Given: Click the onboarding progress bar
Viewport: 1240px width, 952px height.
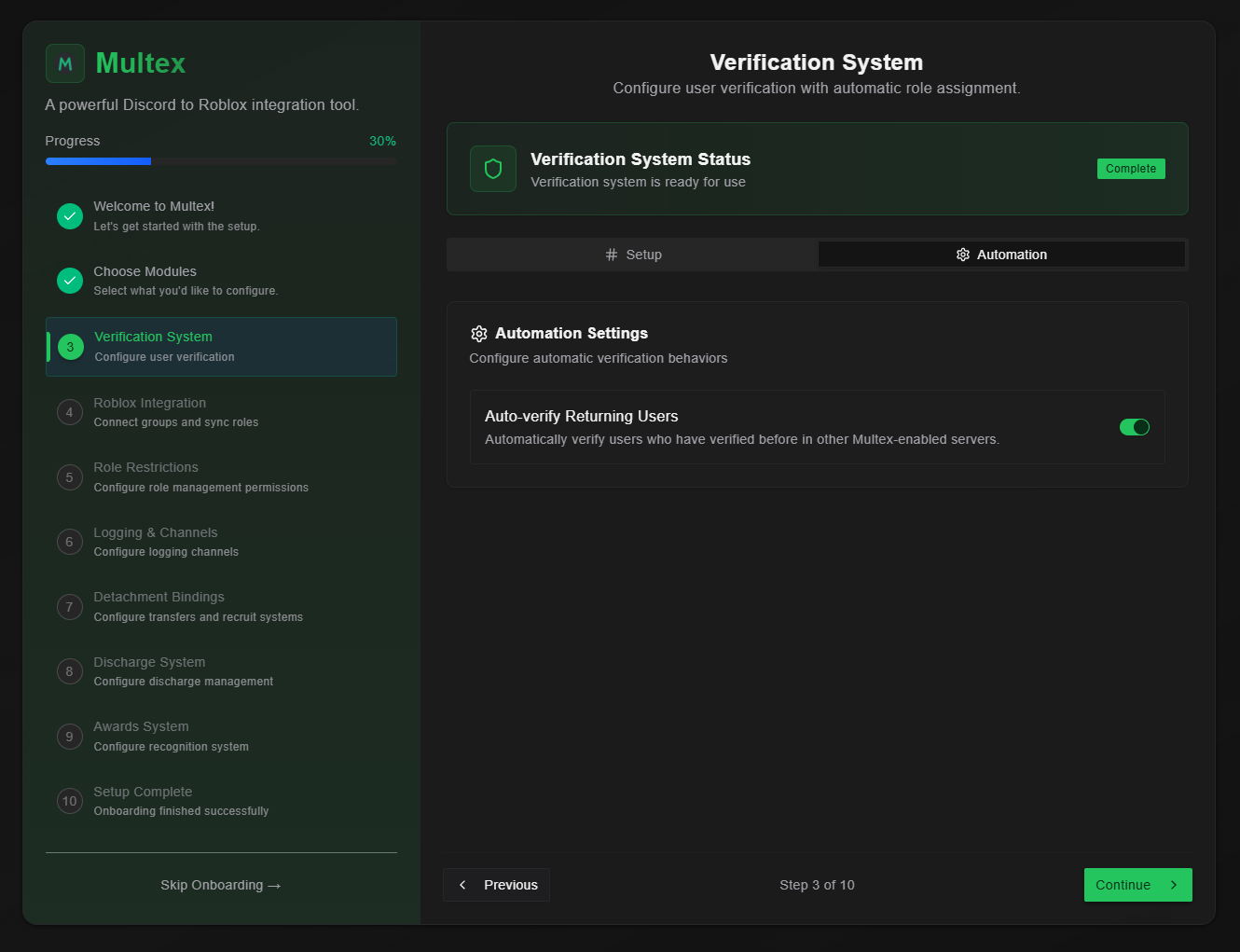Looking at the screenshot, I should coord(221,161).
